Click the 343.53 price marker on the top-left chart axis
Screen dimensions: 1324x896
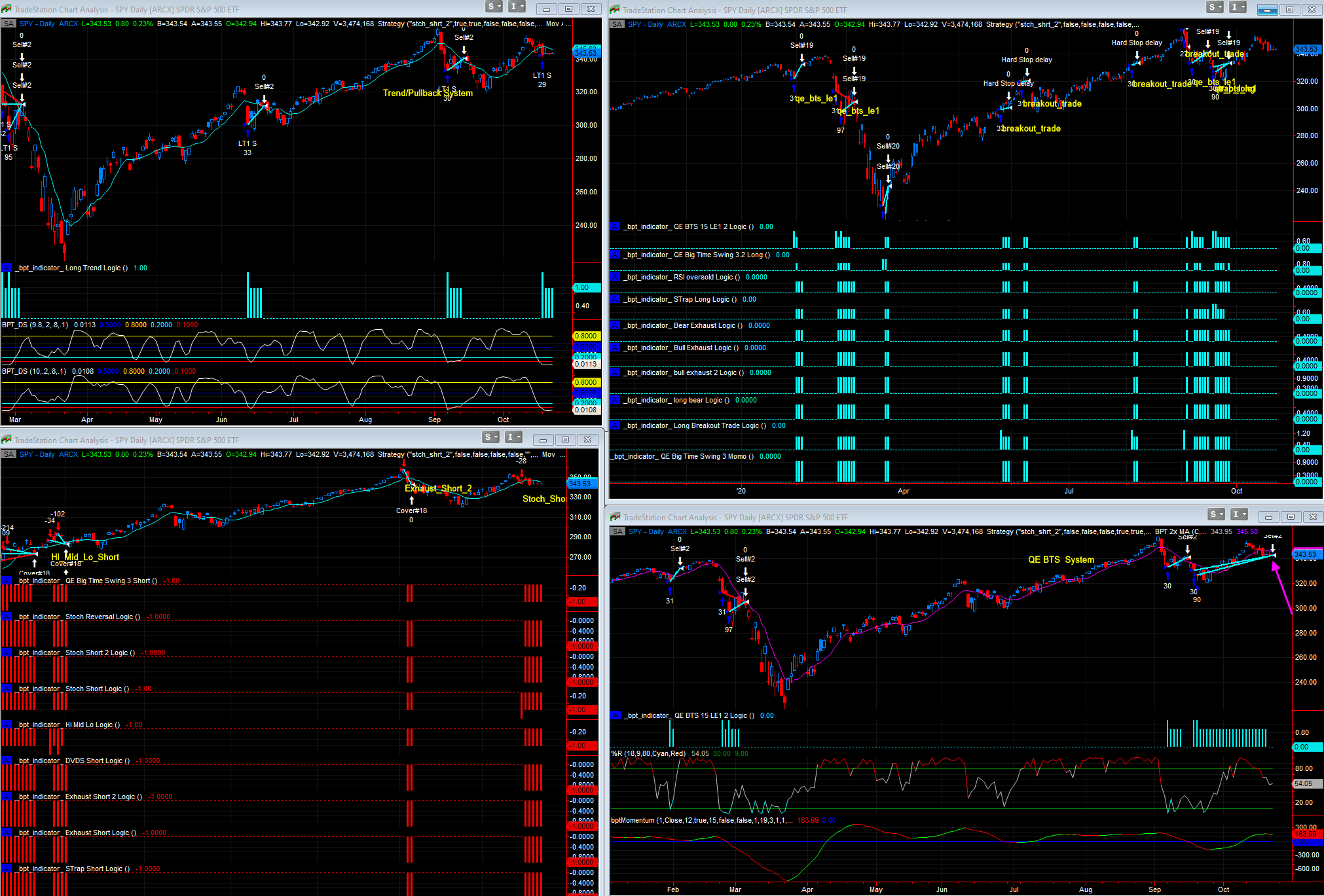pyautogui.click(x=585, y=52)
